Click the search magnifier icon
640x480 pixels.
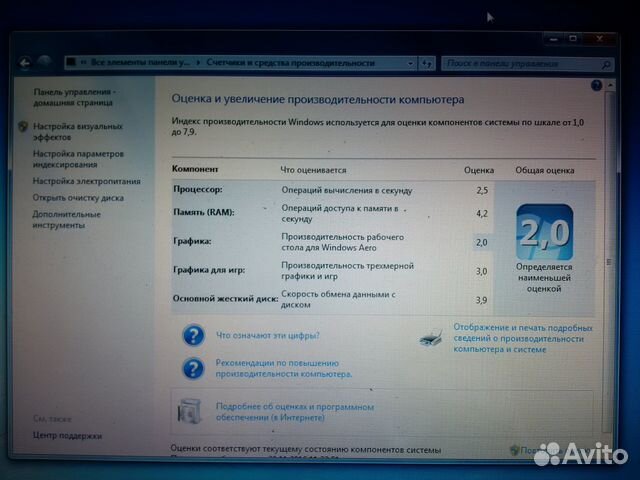(x=606, y=64)
